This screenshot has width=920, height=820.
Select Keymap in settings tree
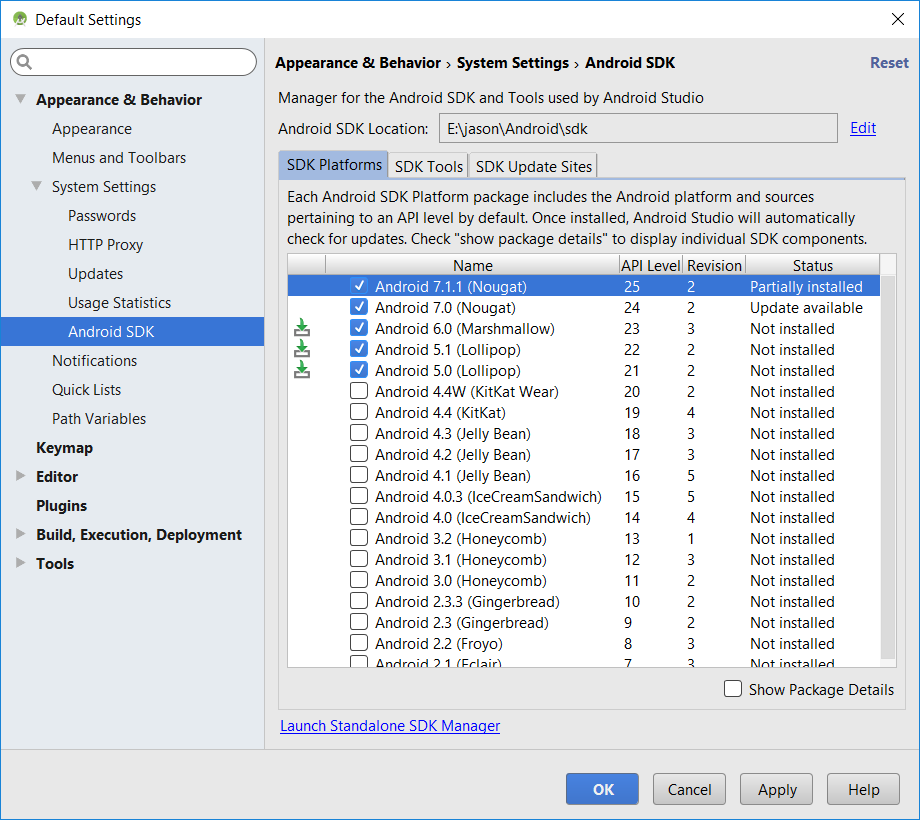tap(64, 447)
